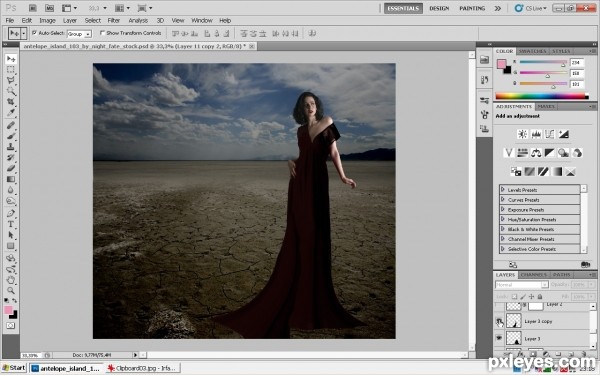Launch Bridge from the application bar

coord(33,8)
